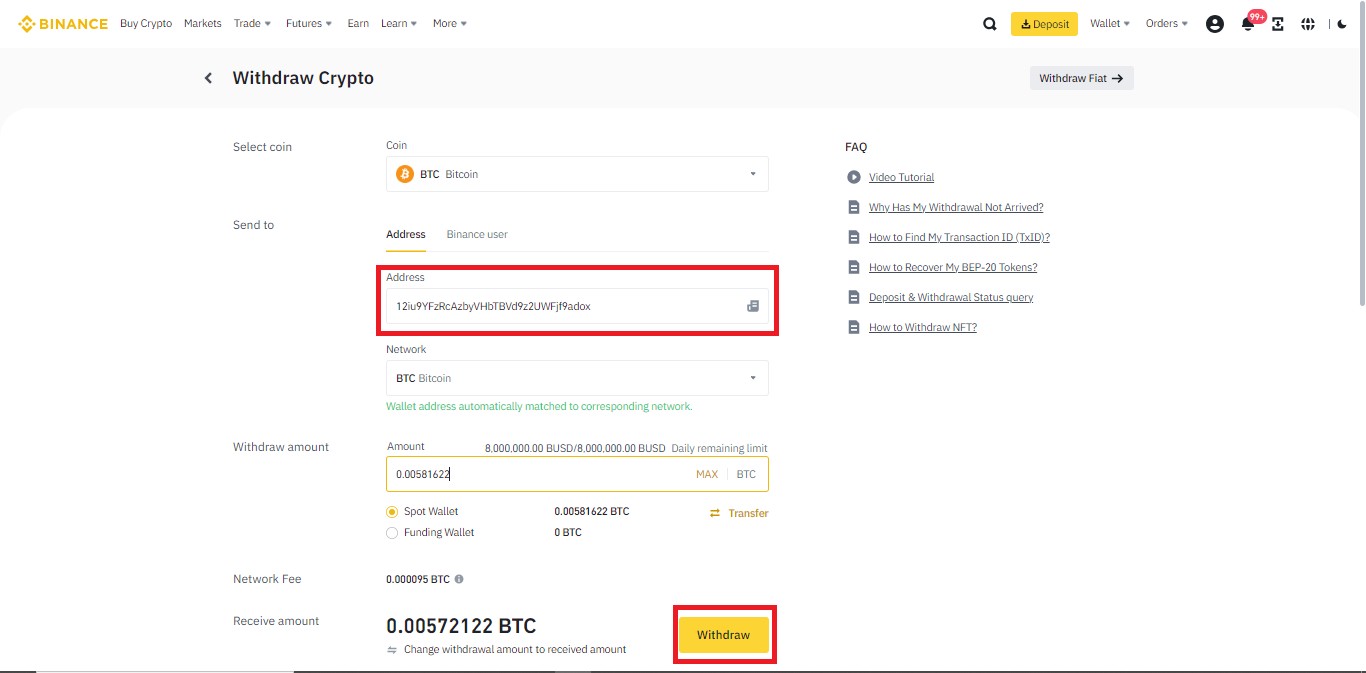Click the Withdraw Fiat button
The image size is (1366, 673).
[x=1082, y=78]
